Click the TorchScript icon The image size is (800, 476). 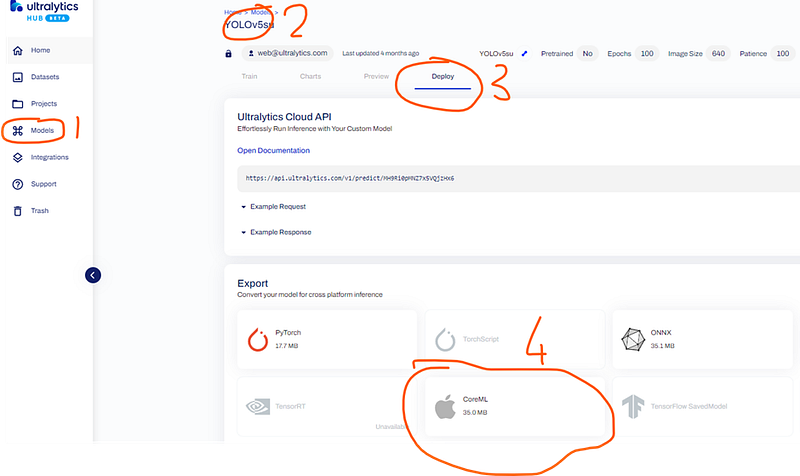(445, 339)
